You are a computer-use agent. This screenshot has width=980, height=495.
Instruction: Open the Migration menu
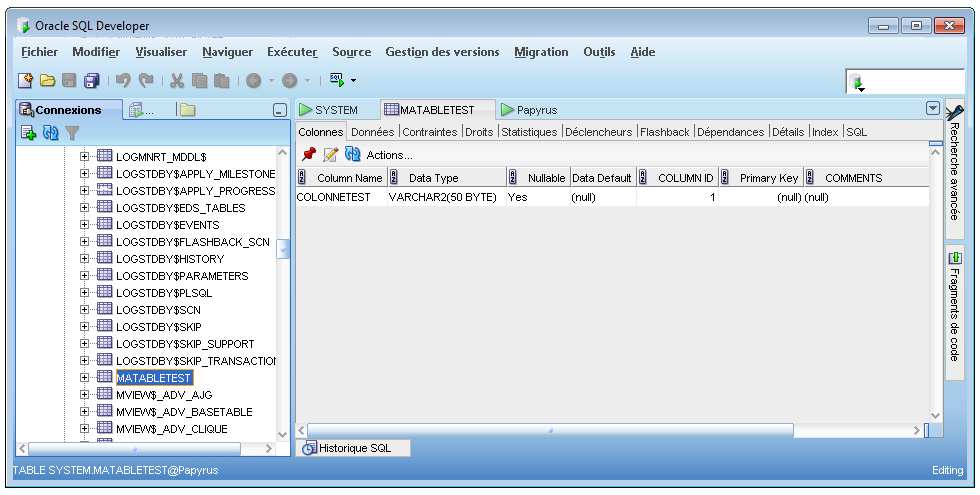541,52
